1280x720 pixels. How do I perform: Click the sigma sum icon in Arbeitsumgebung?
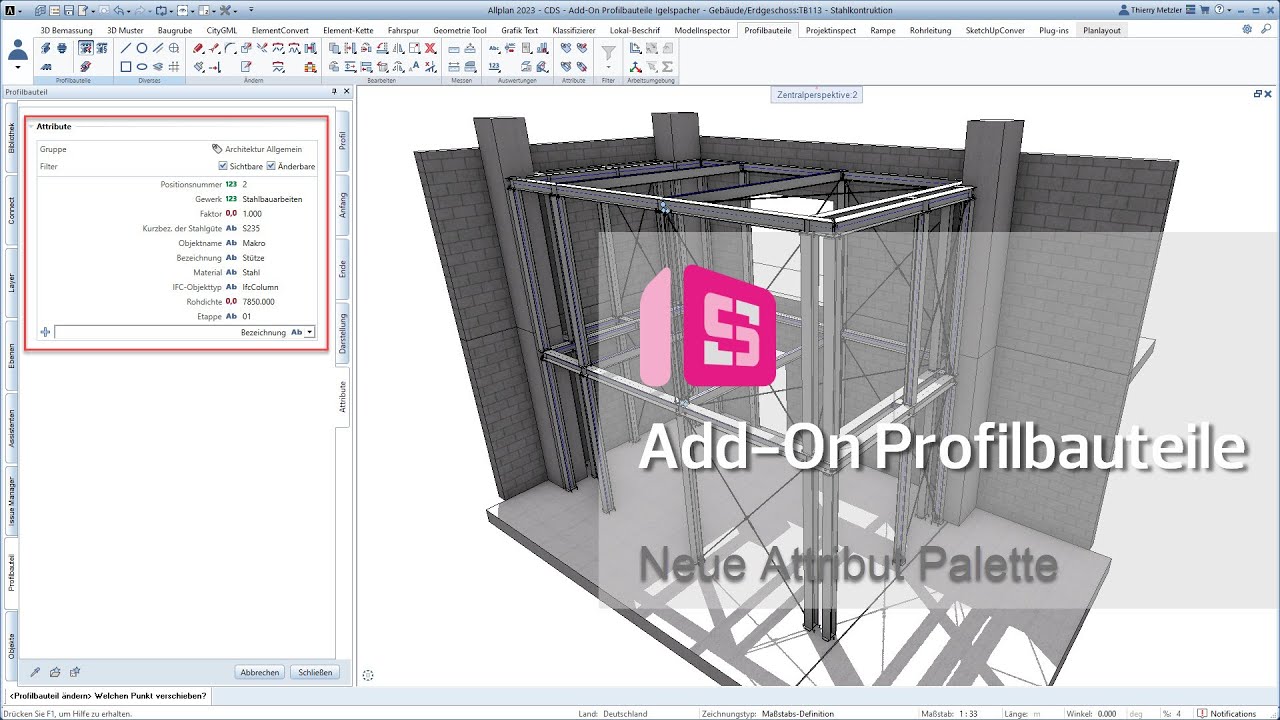(667, 67)
